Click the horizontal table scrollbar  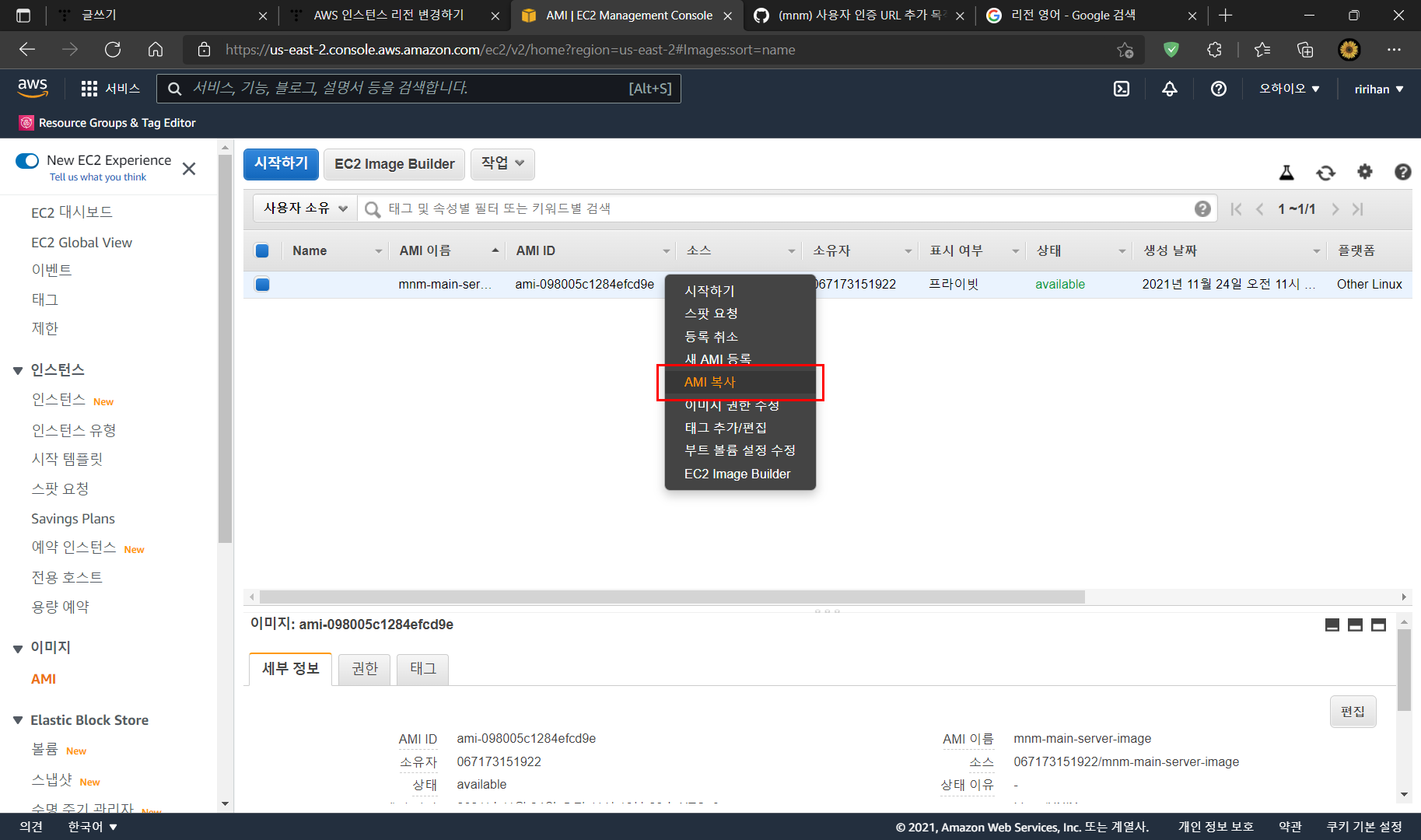click(672, 597)
